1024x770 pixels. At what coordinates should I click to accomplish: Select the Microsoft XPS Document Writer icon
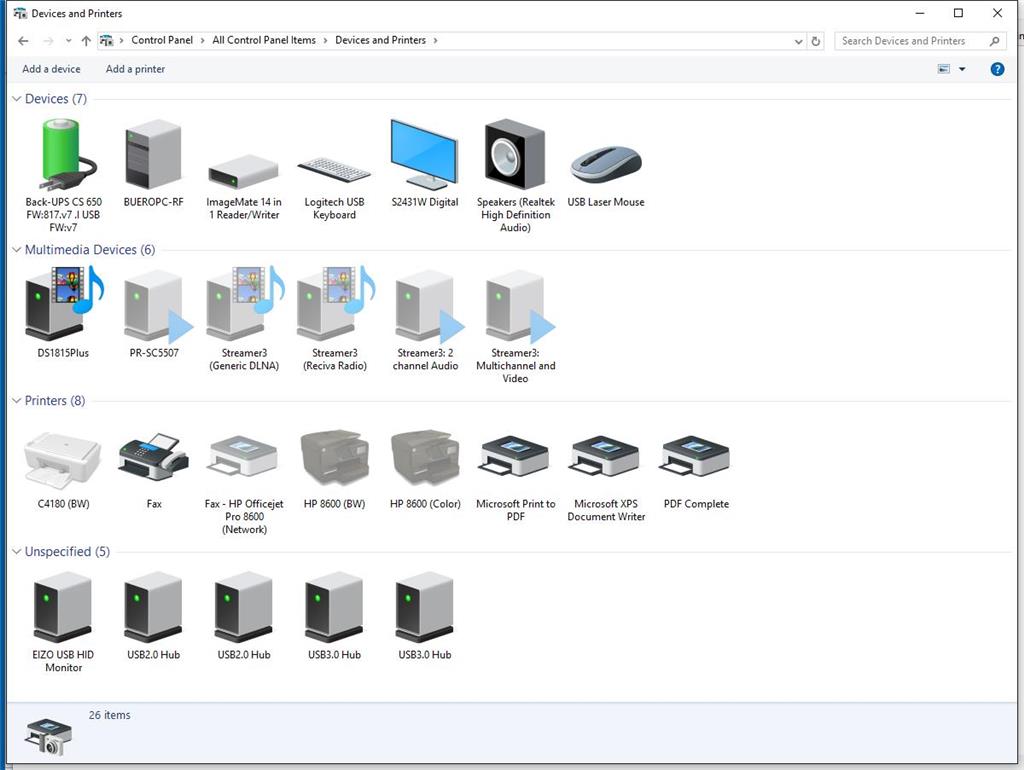click(x=605, y=457)
